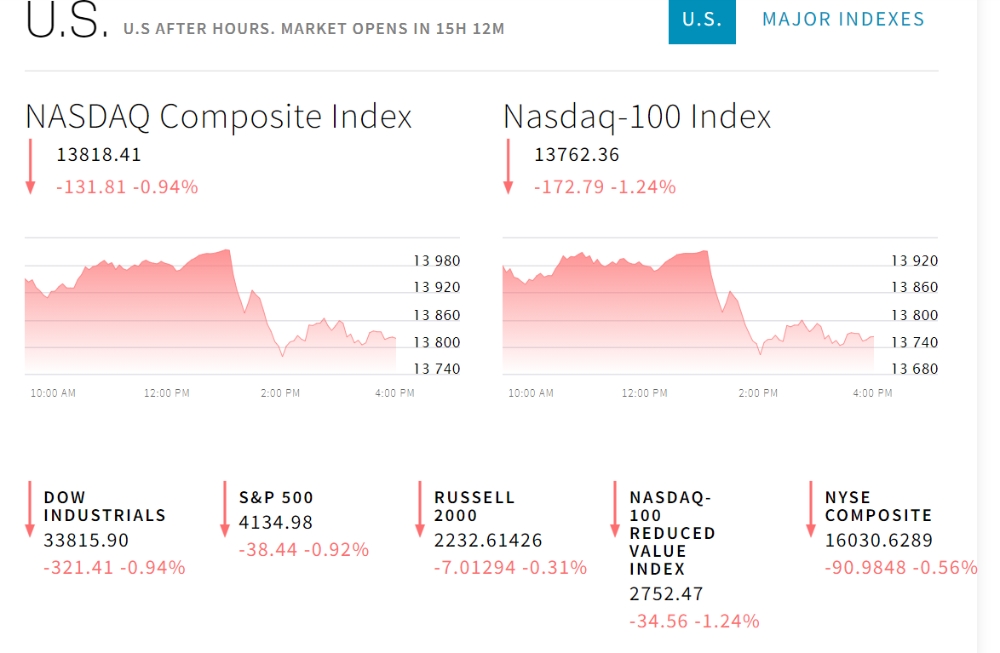Click the NASDAQ Composite chart peak
Screen dimensions: 1000x653
(x=228, y=251)
